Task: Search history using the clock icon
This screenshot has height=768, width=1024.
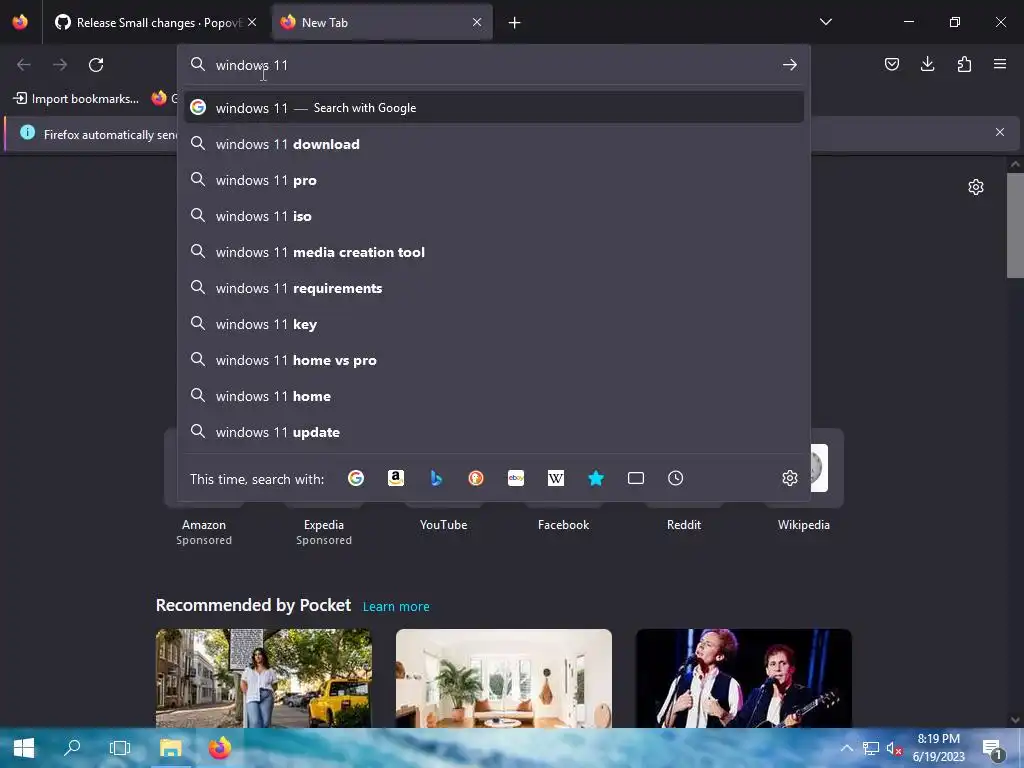Action: point(676,479)
